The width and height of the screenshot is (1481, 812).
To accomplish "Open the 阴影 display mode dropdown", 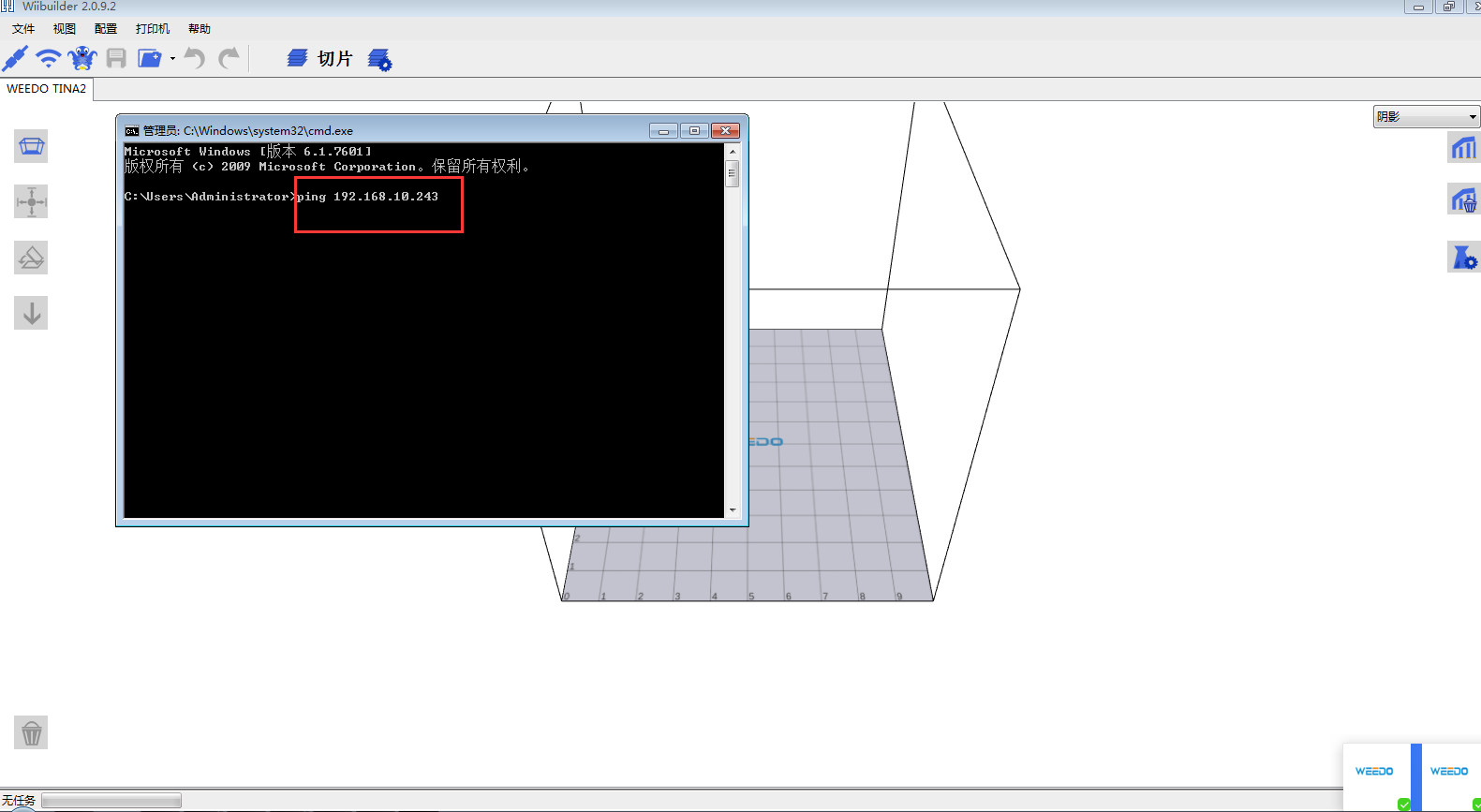I will click(1426, 117).
